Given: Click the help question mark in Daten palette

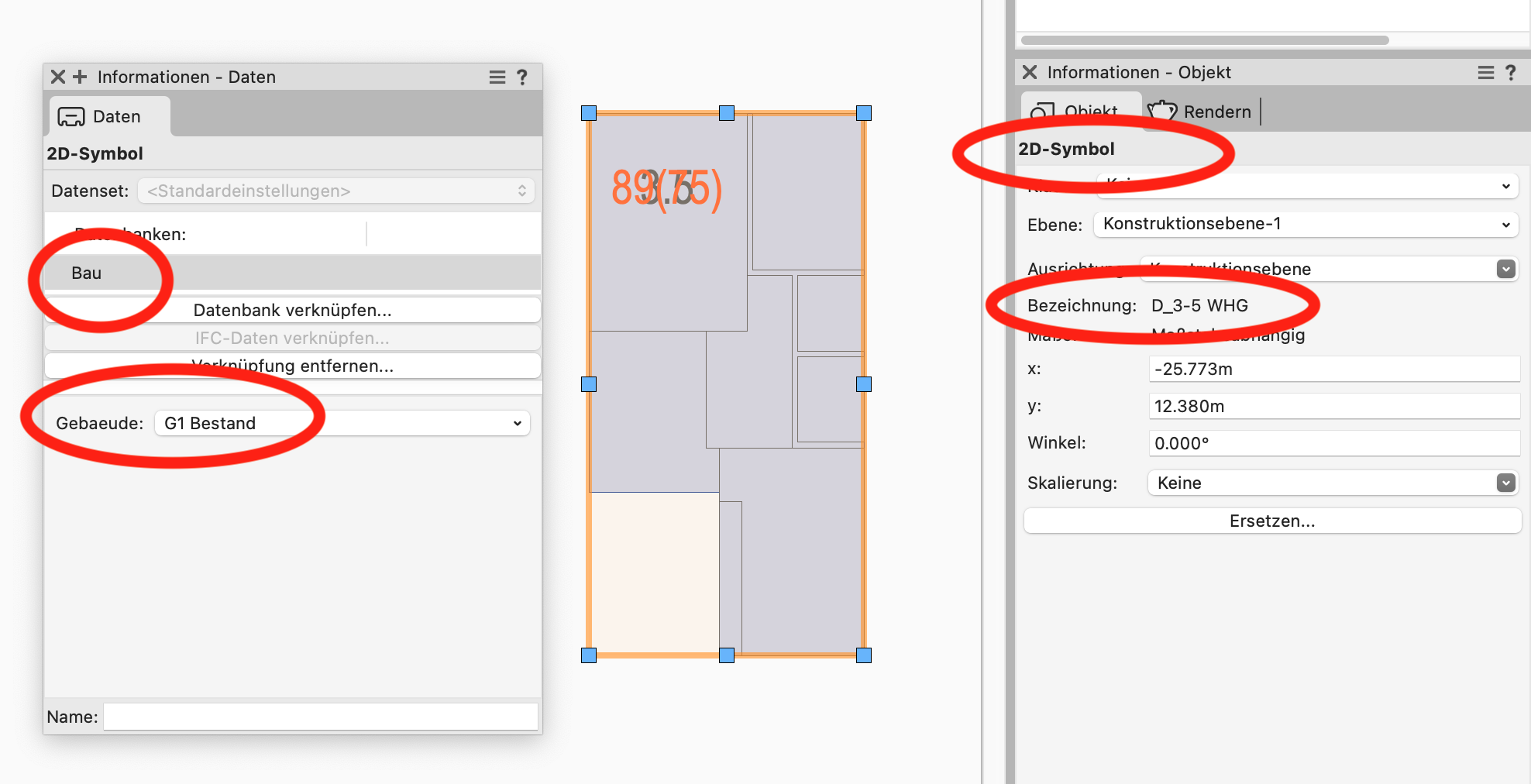Looking at the screenshot, I should [522, 77].
